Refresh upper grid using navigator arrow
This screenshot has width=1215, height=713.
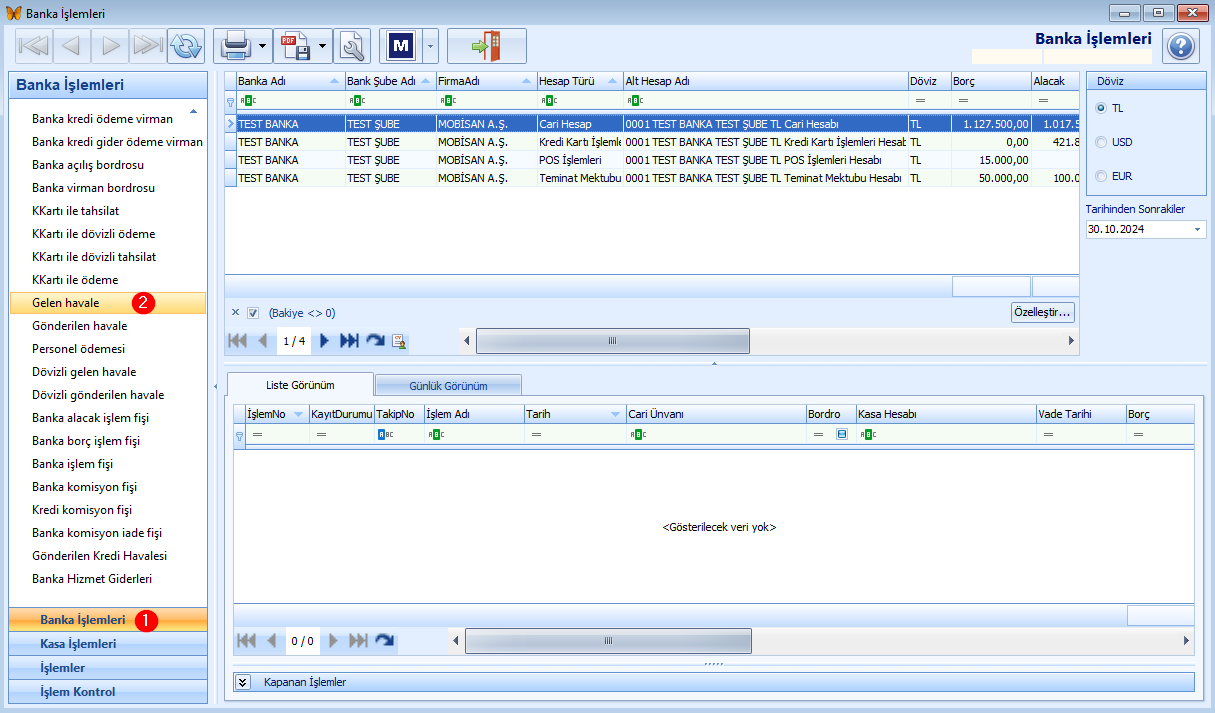[375, 341]
